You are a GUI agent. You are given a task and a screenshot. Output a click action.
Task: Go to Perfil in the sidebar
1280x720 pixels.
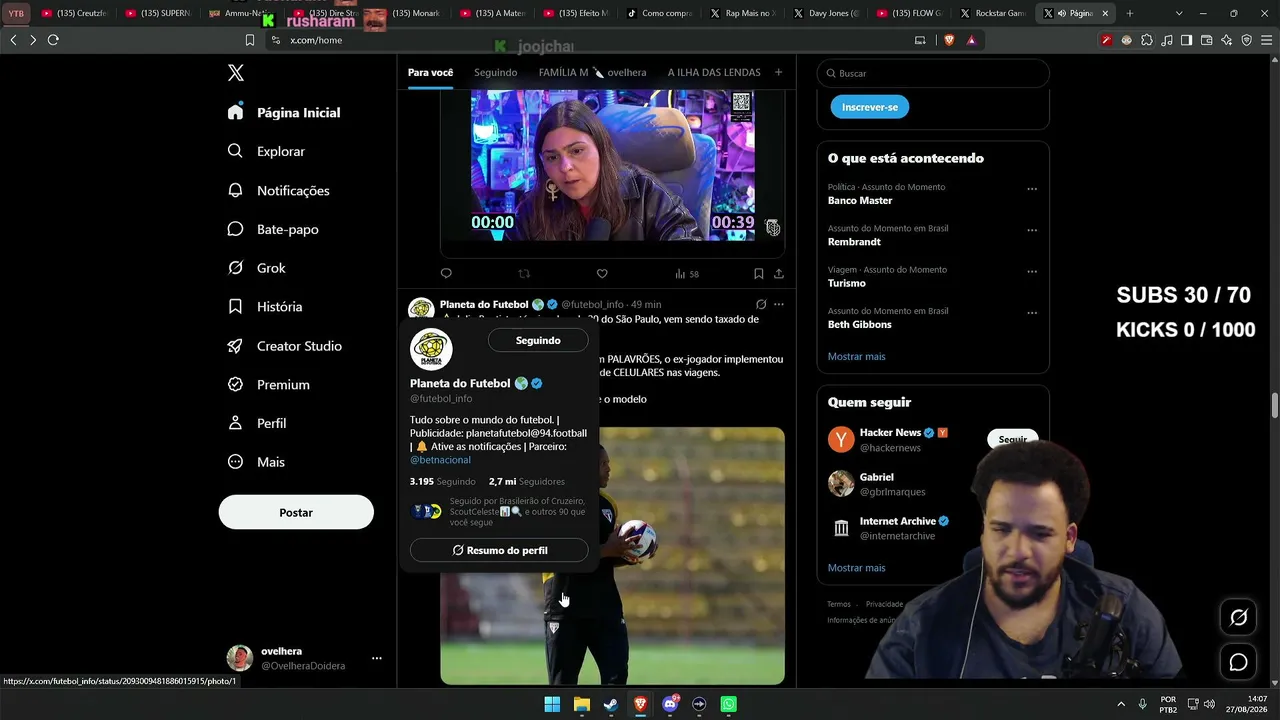click(257, 423)
